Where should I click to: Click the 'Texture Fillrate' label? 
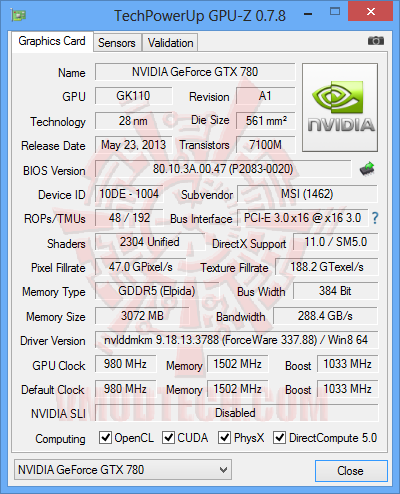(x=234, y=268)
